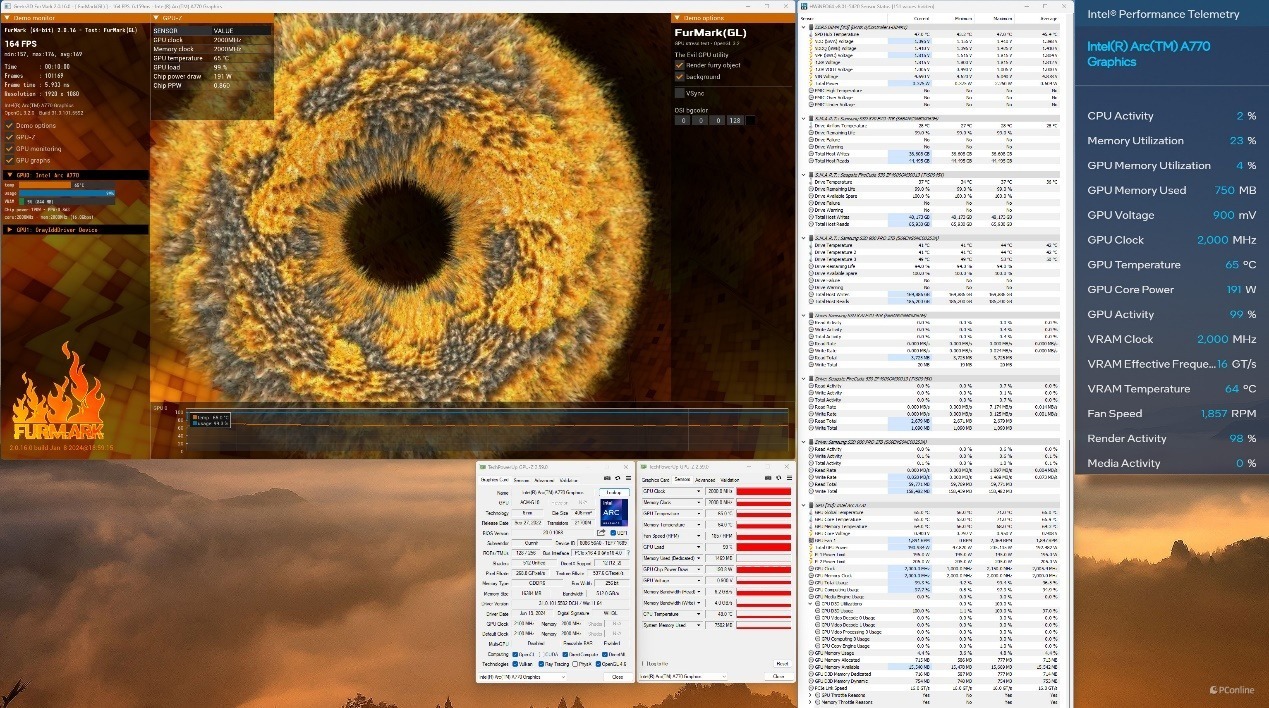The height and width of the screenshot is (708, 1269).
Task: Click the HWiNFO title bar app icon
Action: (806, 5)
